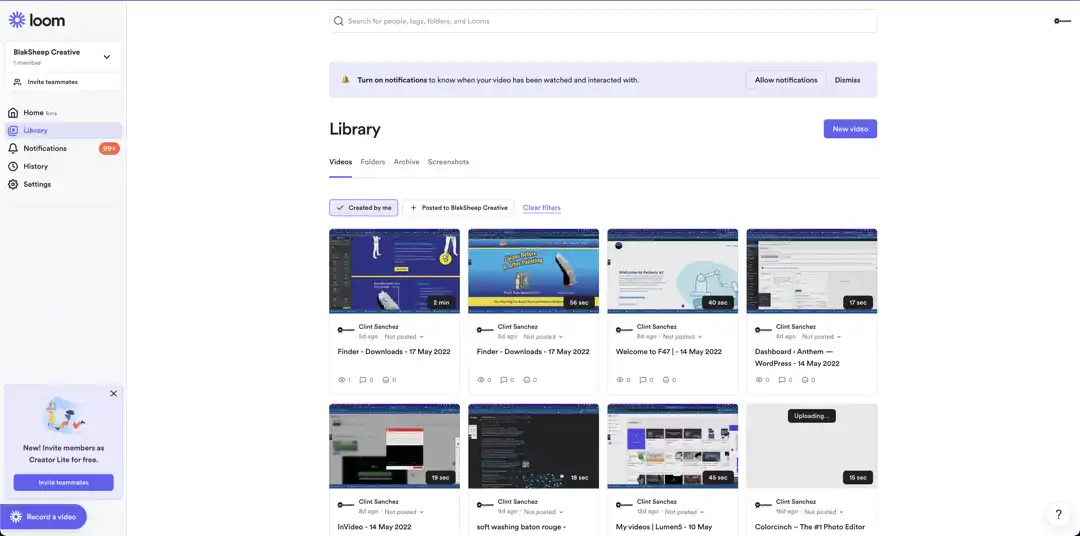This screenshot has height=536, width=1080.
Task: Open Not posted dropdown on Colorcinch card
Action: pos(824,512)
